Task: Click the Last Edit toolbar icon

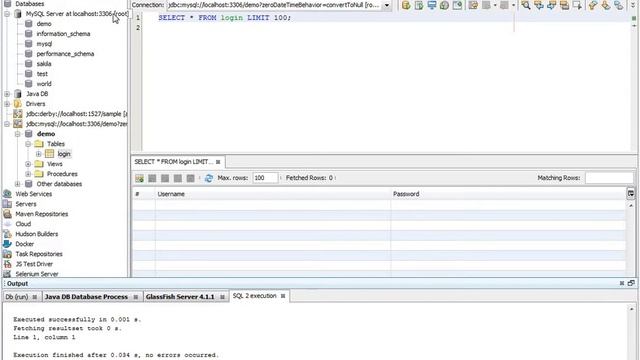Action: point(473,5)
